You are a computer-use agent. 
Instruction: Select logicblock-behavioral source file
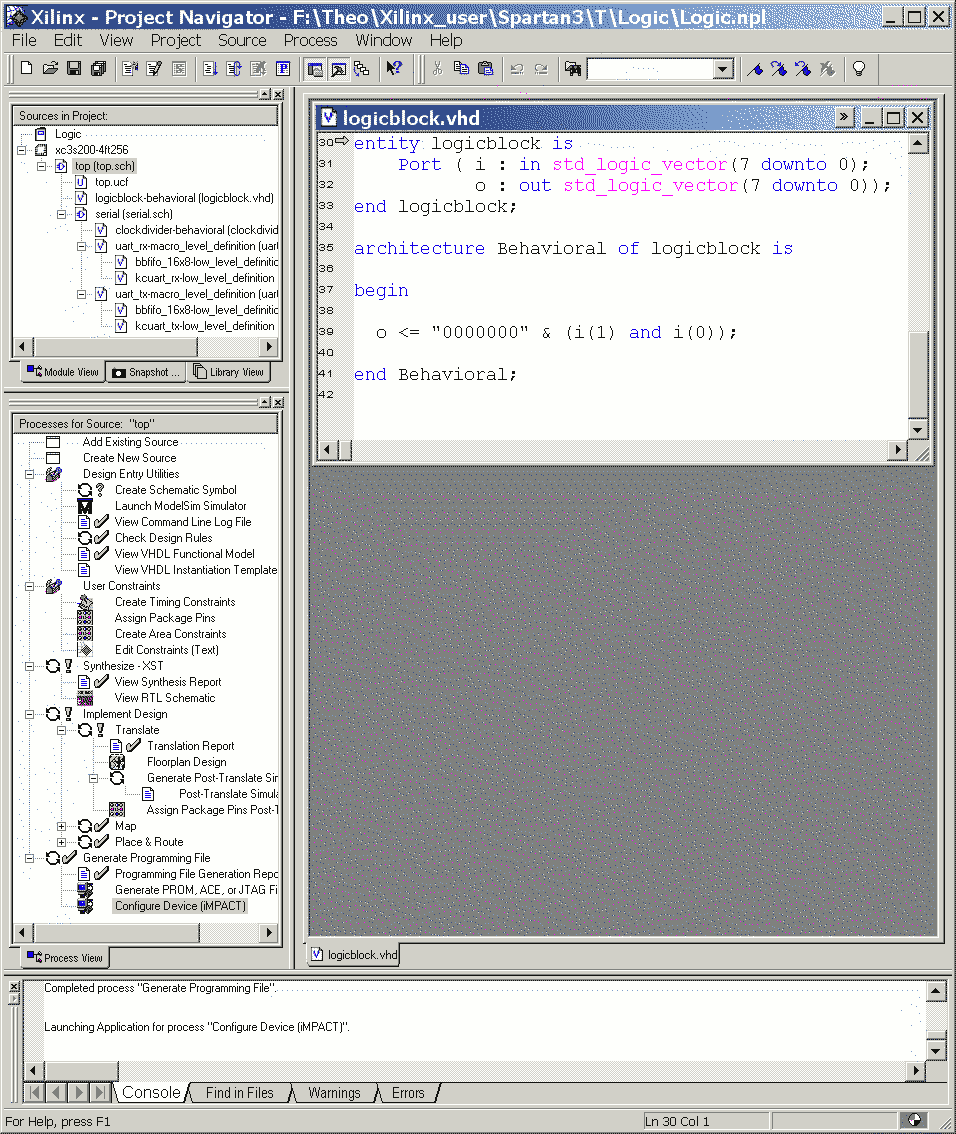click(x=184, y=198)
